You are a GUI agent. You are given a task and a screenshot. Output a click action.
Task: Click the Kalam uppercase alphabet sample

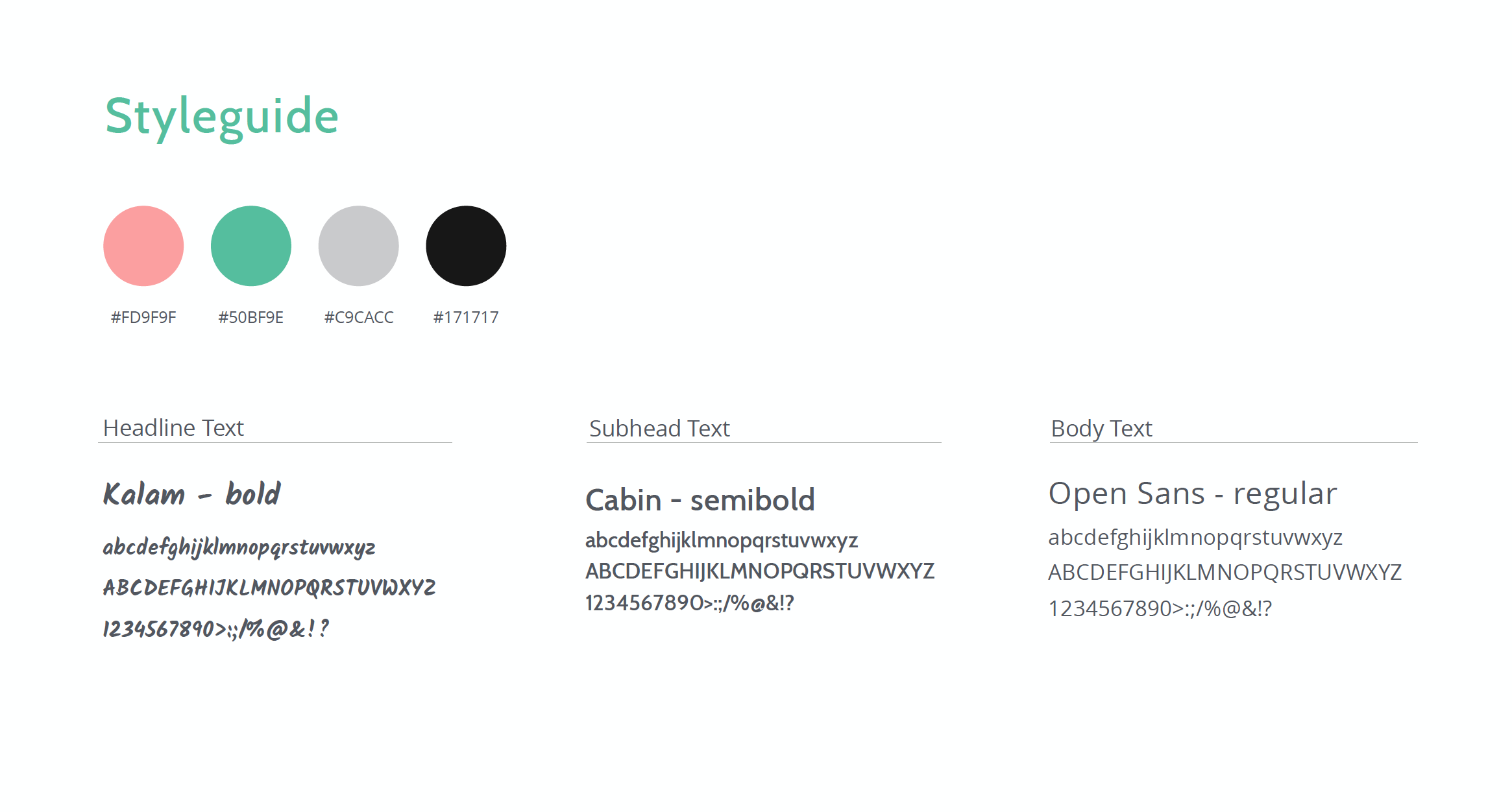(269, 588)
